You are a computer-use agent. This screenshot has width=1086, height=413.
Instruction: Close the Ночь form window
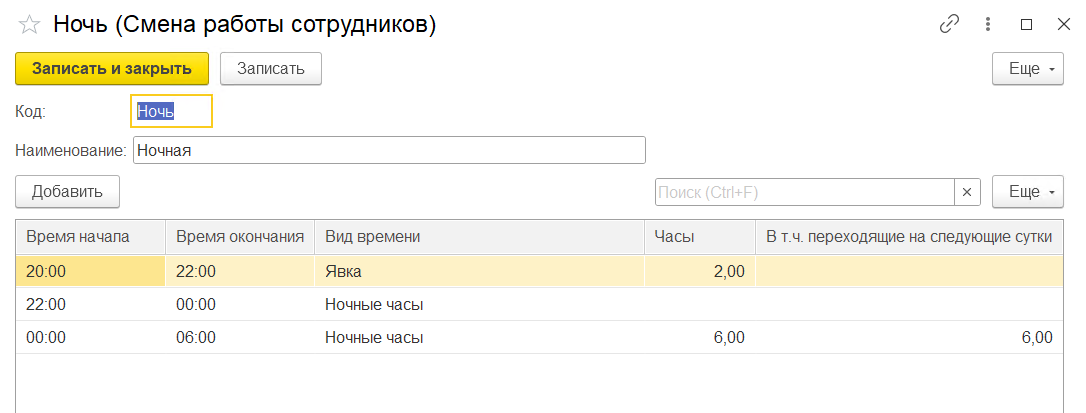click(x=1062, y=25)
